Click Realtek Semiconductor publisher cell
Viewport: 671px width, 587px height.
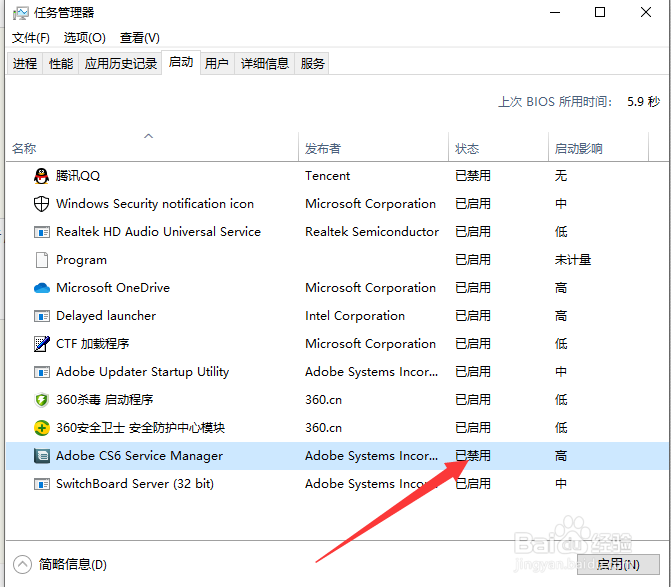pos(372,232)
